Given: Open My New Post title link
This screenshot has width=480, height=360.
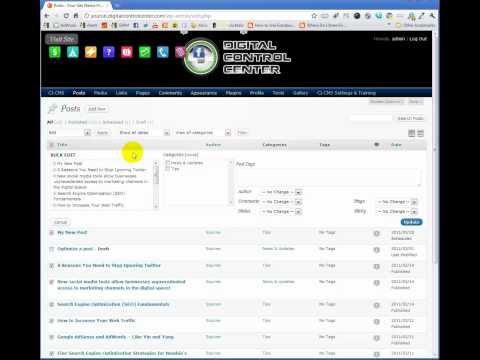Looking at the screenshot, I should coord(72,232).
